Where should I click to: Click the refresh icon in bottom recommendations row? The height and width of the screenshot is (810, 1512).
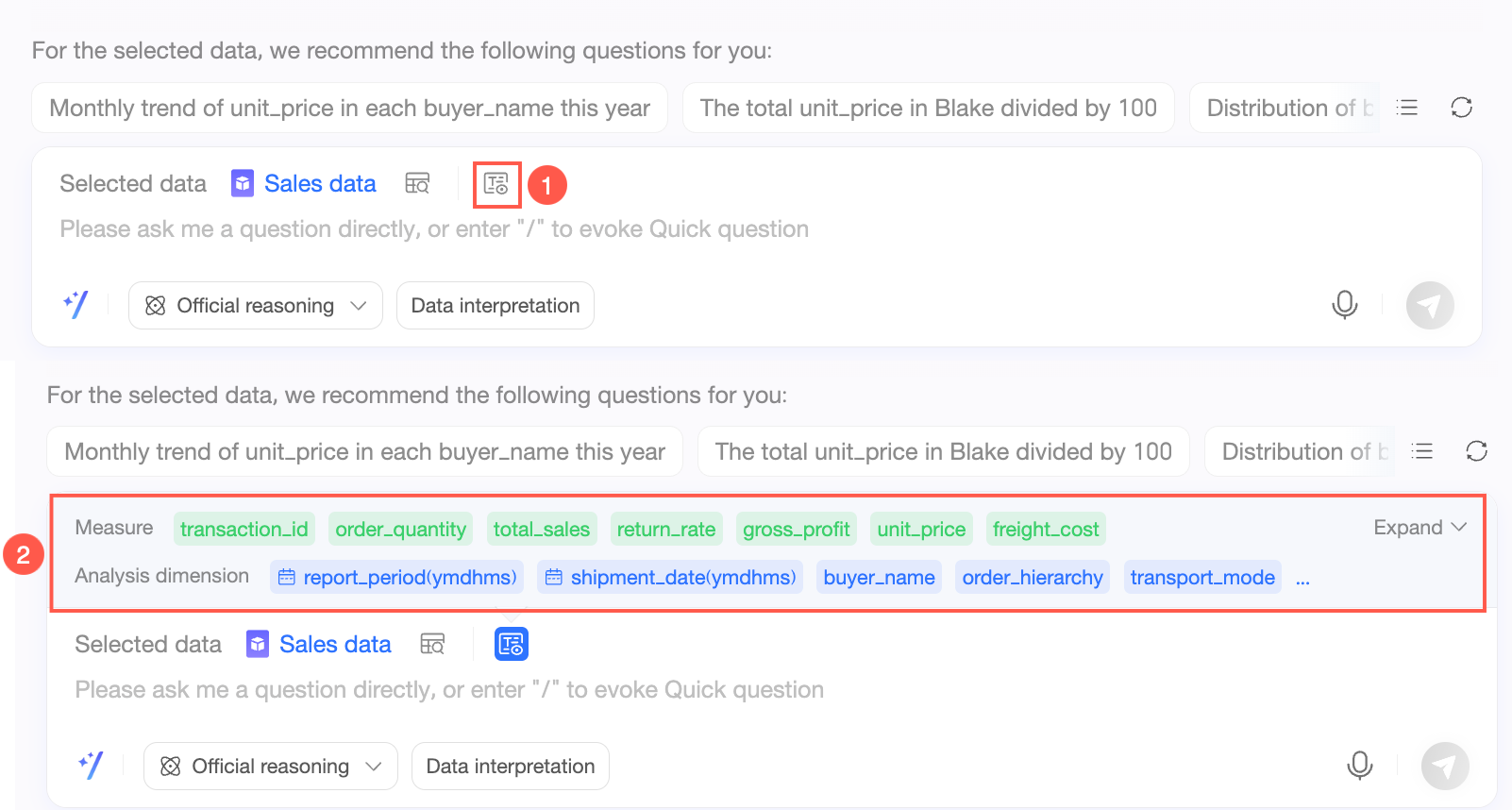tap(1476, 451)
